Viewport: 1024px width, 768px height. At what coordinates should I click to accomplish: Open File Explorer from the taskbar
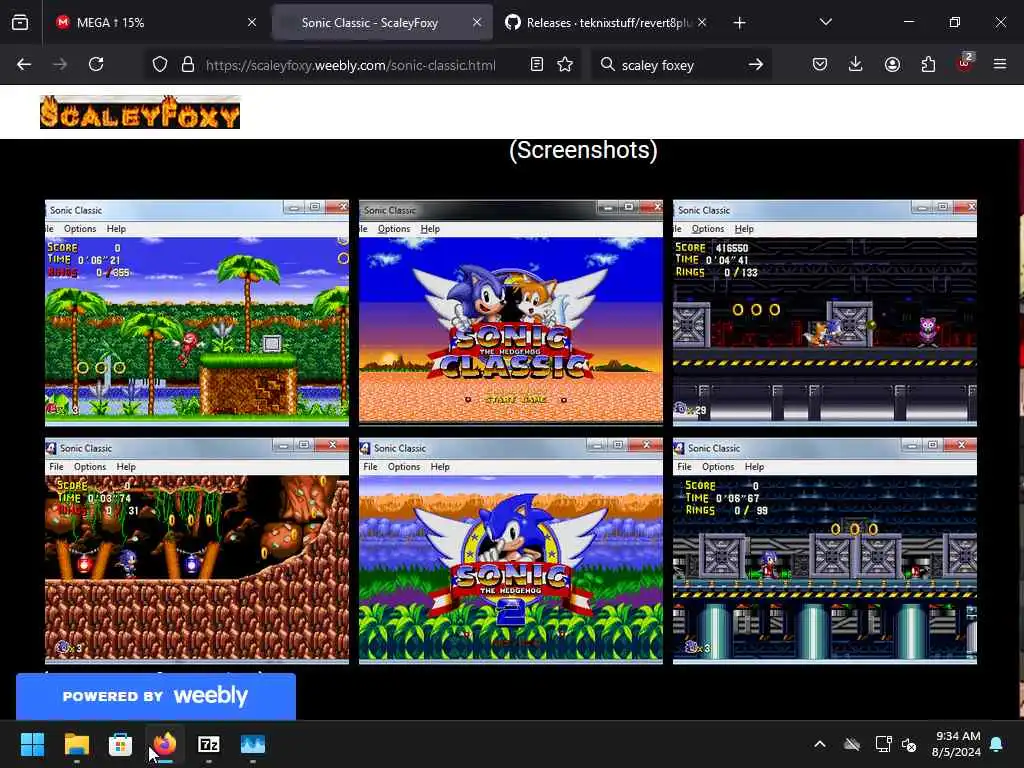coord(76,744)
